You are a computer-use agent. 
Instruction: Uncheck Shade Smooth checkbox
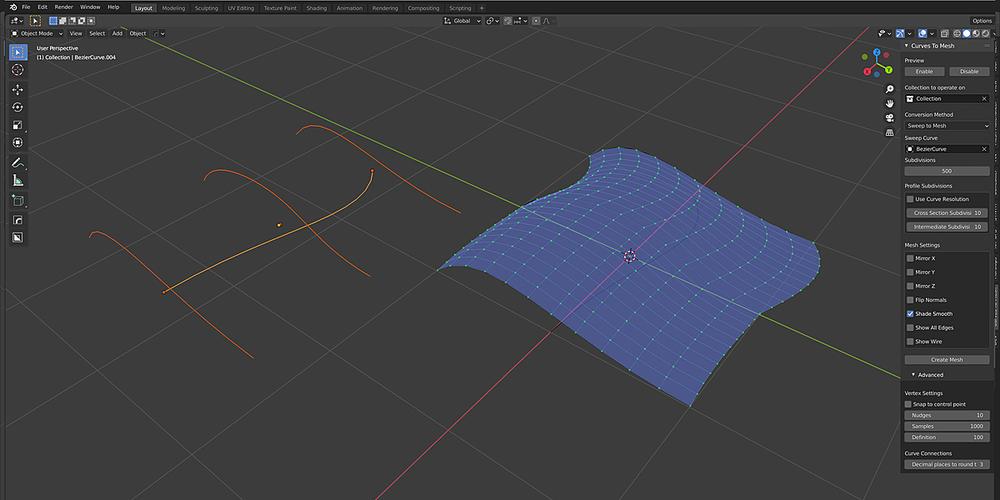[910, 314]
